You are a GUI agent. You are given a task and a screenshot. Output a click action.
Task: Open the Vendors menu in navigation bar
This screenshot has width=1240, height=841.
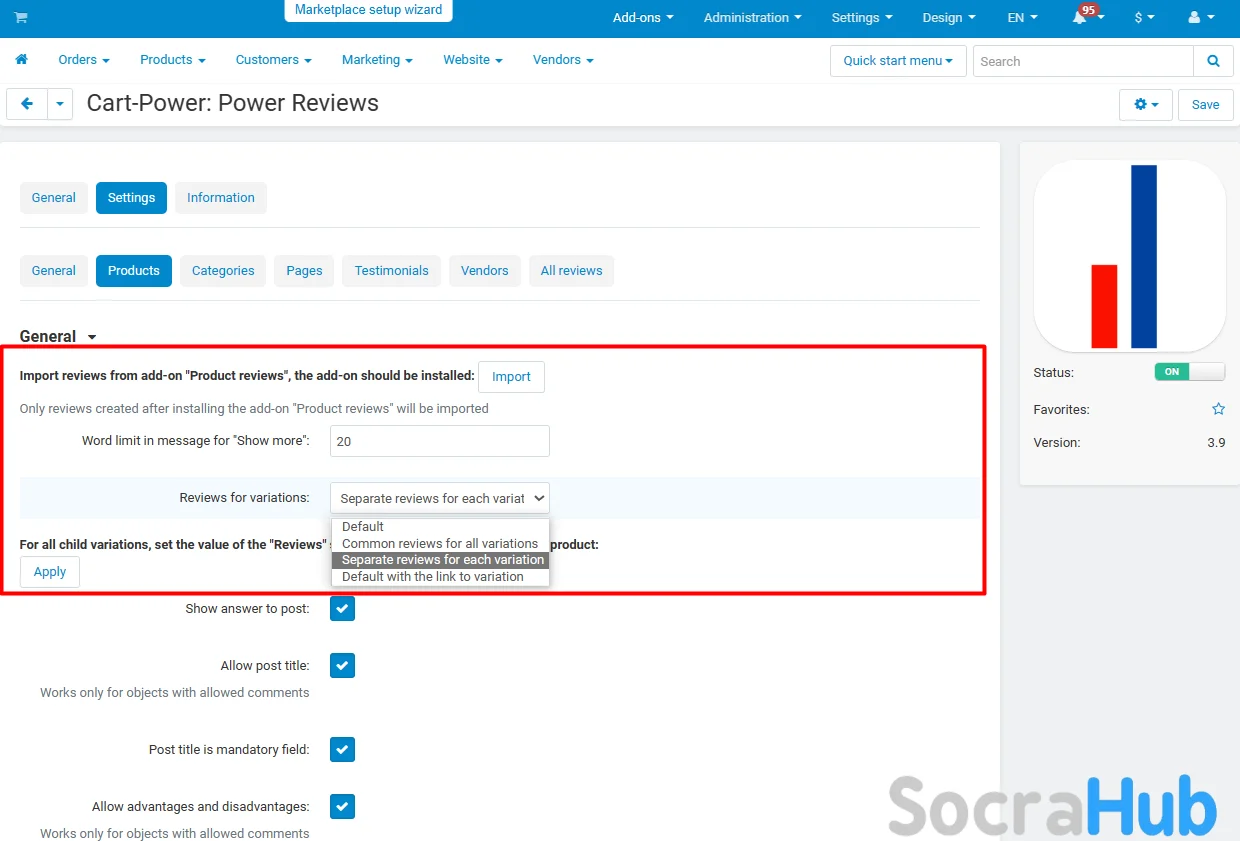pos(563,60)
